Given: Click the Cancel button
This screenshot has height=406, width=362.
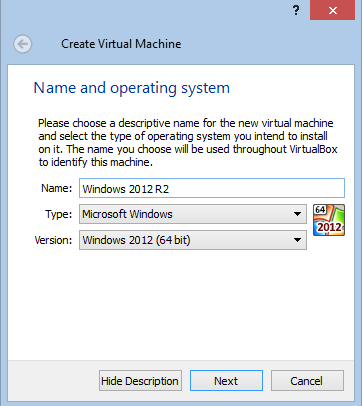Looking at the screenshot, I should pyautogui.click(x=307, y=381).
